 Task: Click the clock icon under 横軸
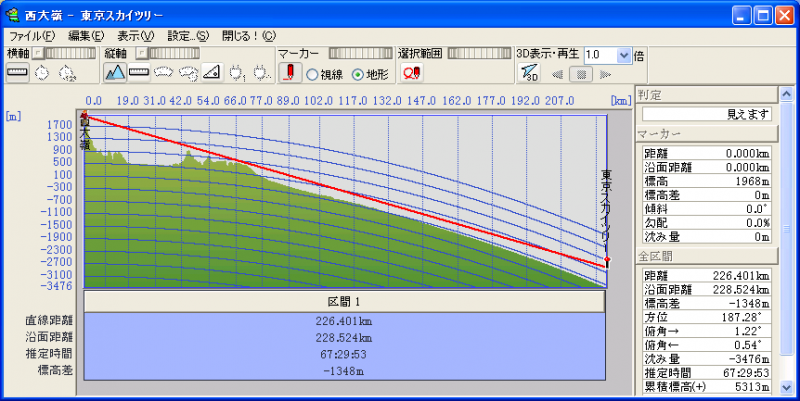click(42, 73)
